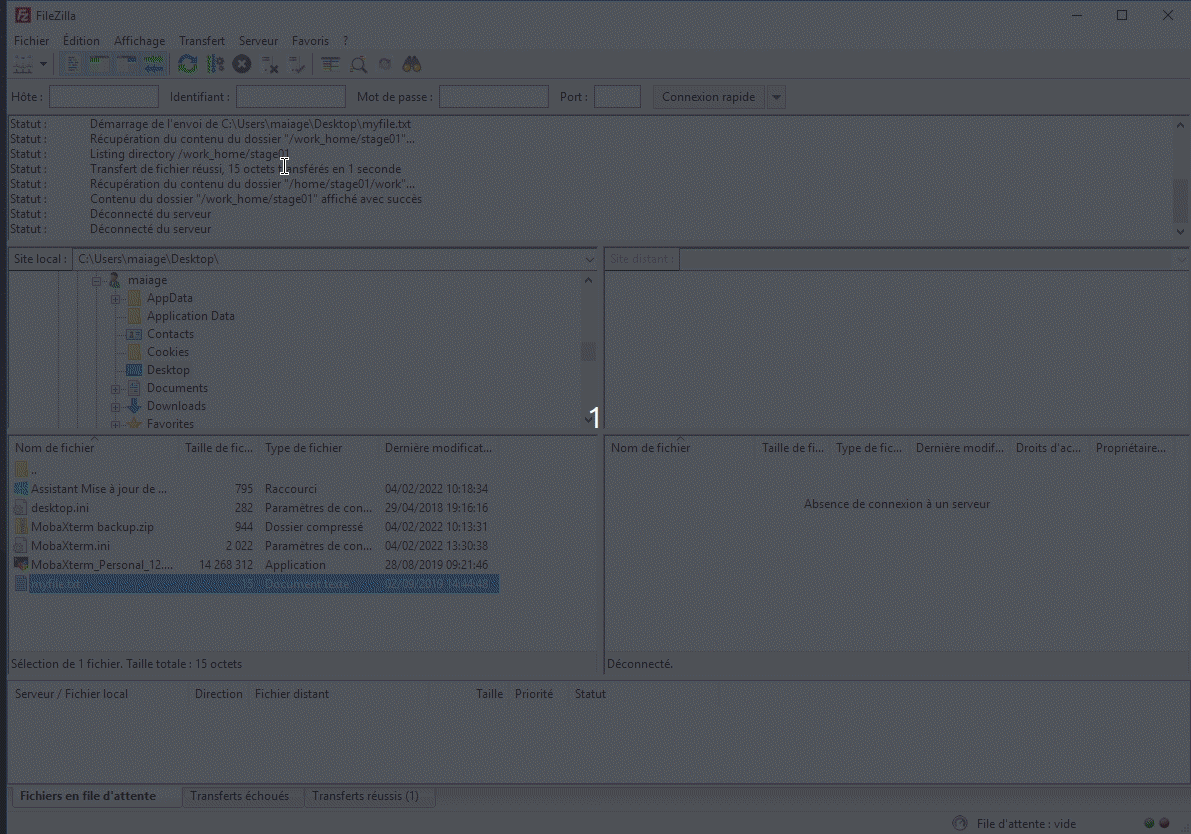The height and width of the screenshot is (834, 1191).
Task: Sort local files by Nom de fichier
Action: click(x=95, y=448)
